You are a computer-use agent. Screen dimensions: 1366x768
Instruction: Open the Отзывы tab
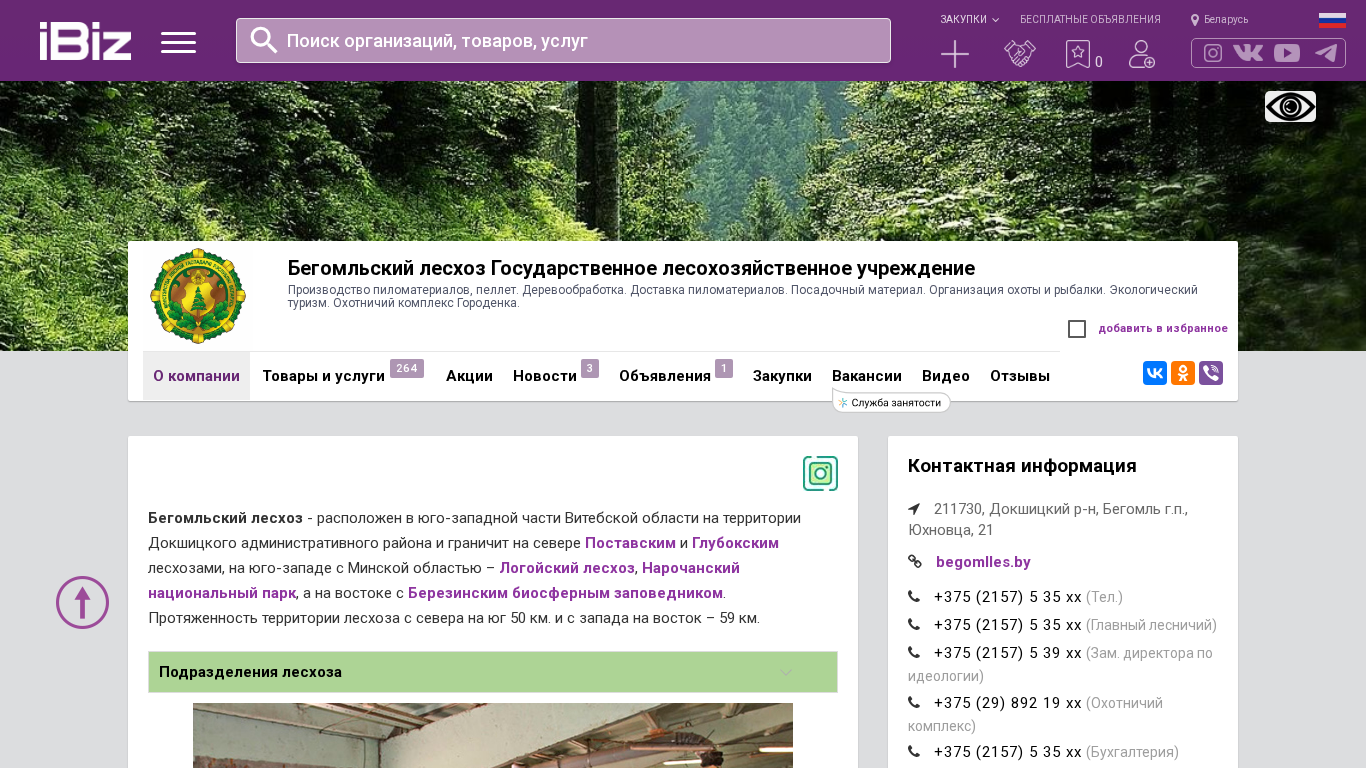tap(1020, 376)
